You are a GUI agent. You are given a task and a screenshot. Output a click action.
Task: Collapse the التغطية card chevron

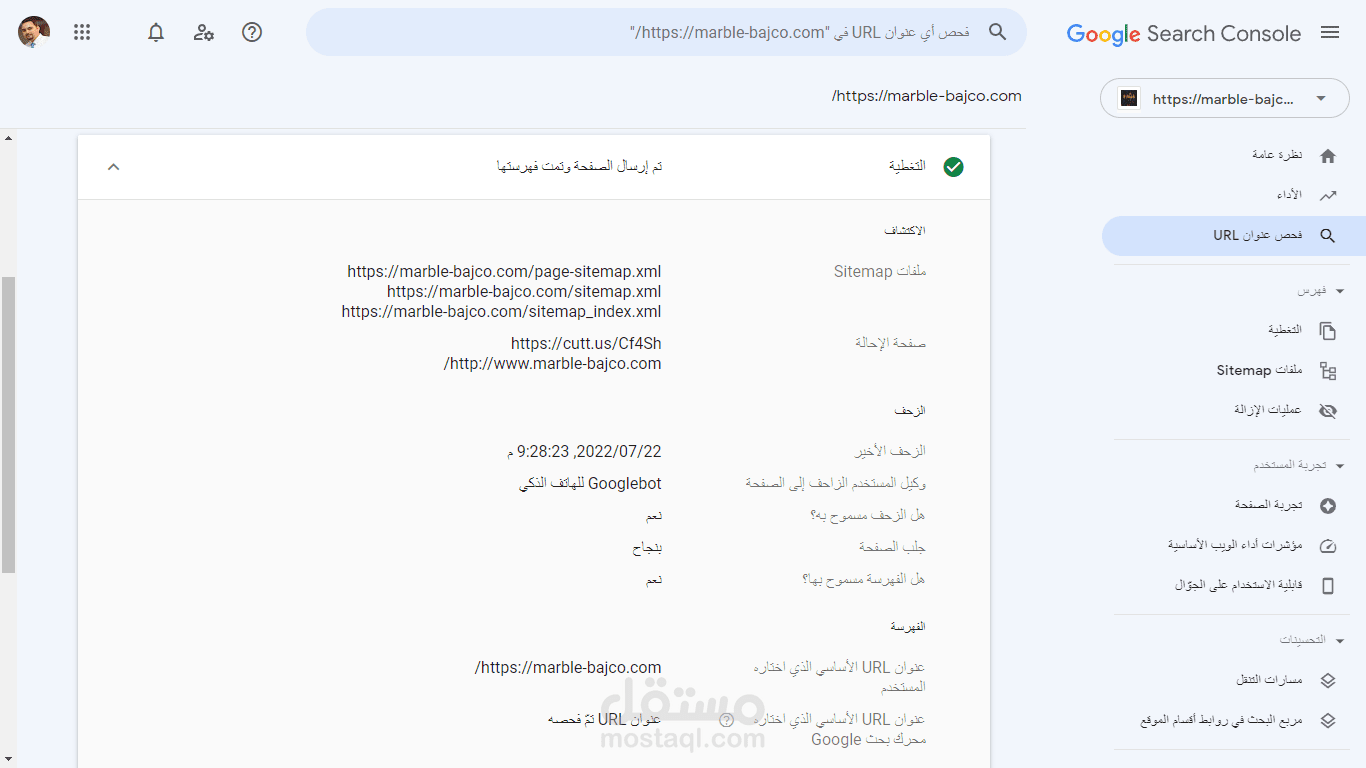pos(114,167)
